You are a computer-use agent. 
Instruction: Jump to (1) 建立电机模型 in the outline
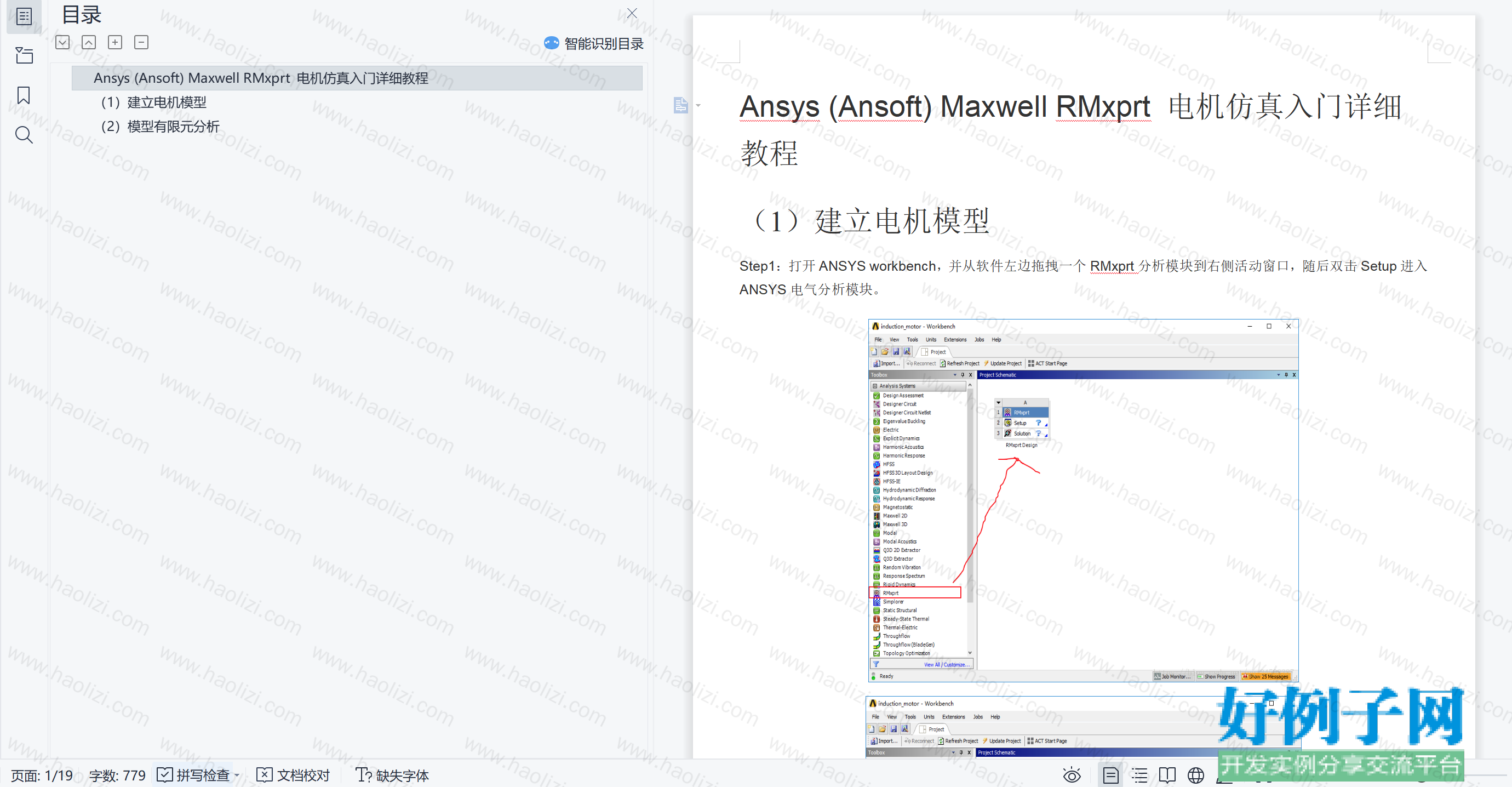click(x=154, y=102)
